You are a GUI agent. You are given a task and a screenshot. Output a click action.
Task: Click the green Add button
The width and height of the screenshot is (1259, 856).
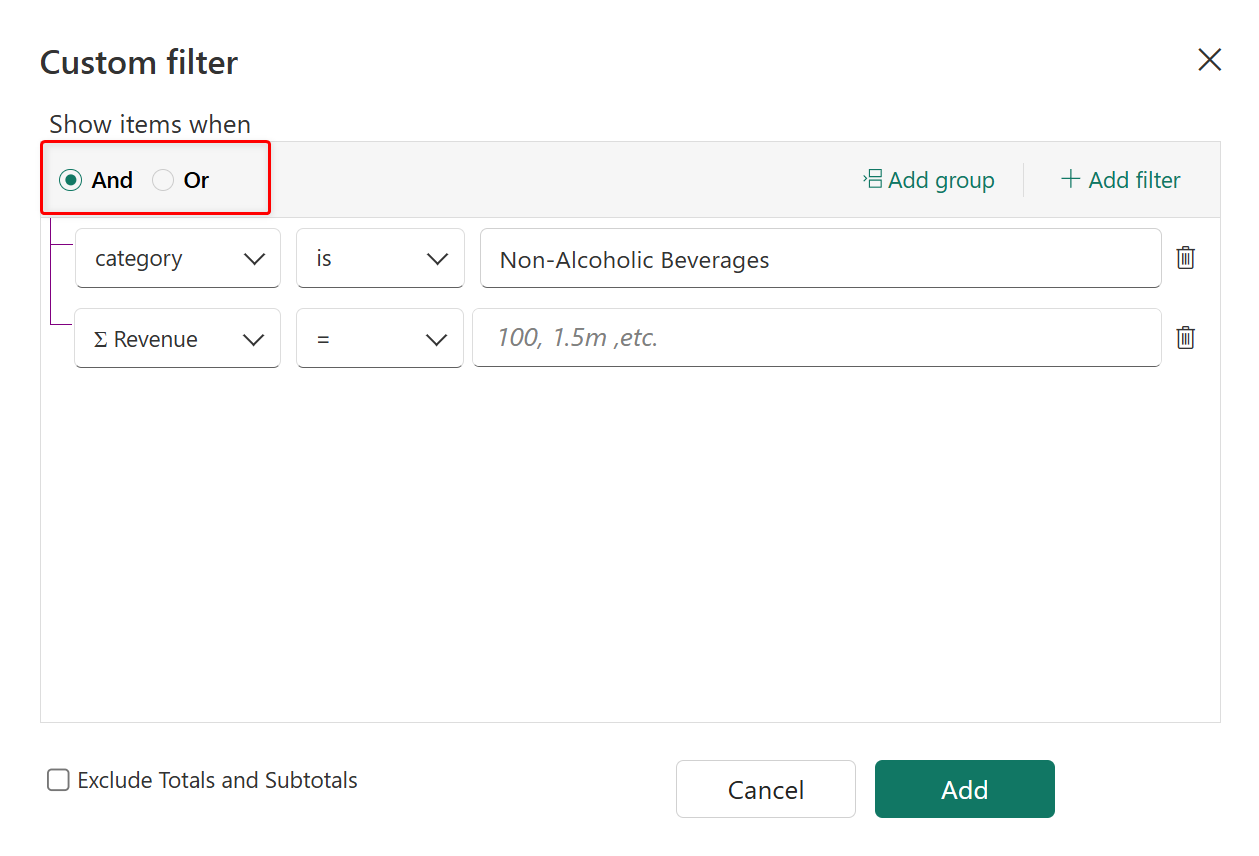(964, 789)
